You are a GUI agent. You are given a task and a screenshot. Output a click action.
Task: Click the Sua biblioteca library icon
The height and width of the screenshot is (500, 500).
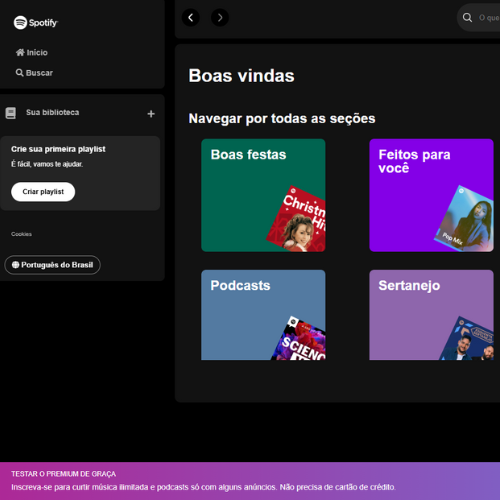11,113
